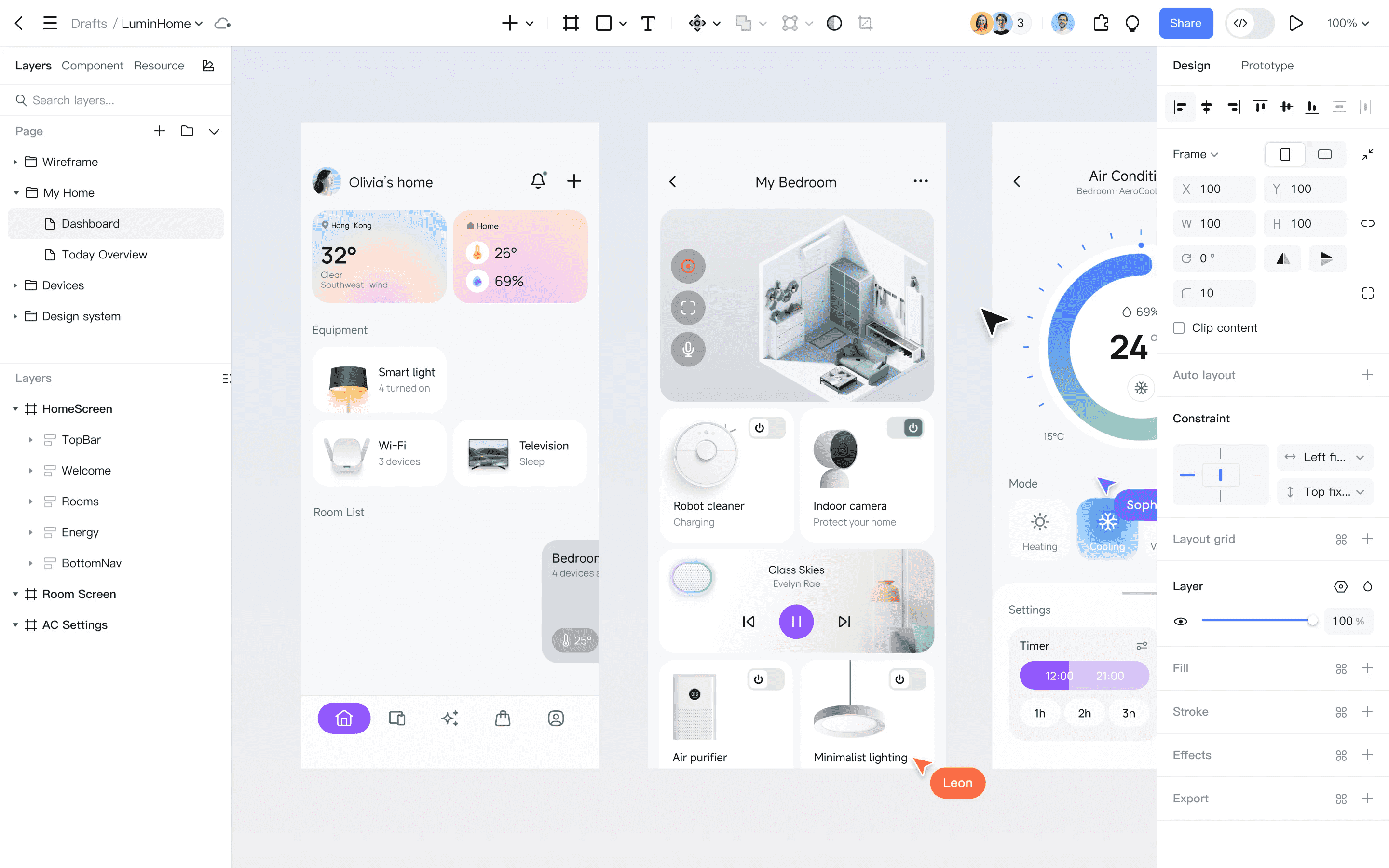Switch to the Prototype tab

[1267, 66]
